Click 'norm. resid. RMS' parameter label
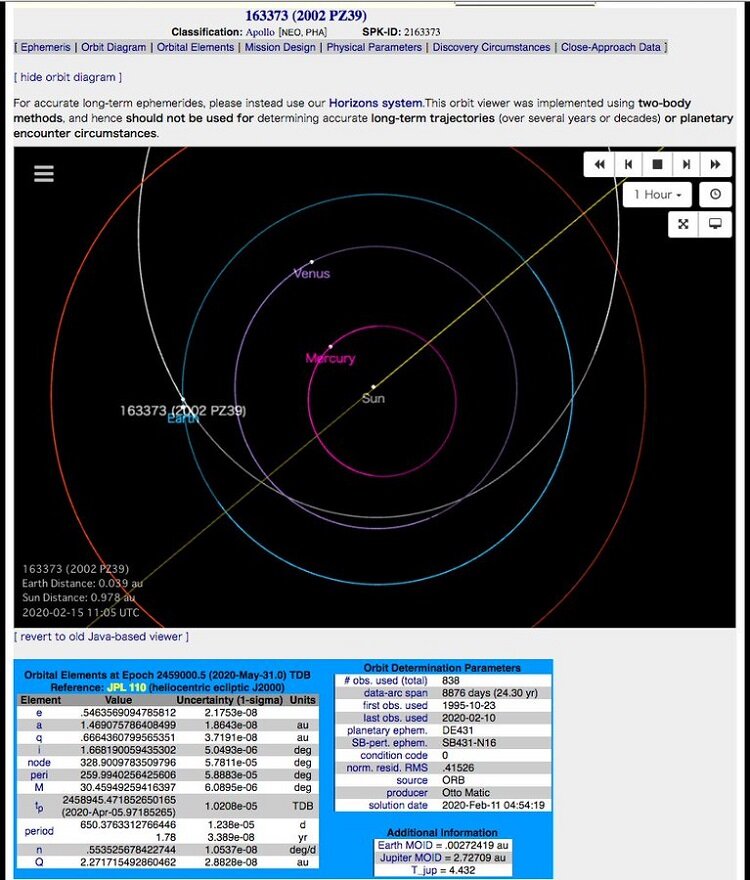This screenshot has width=750, height=880. point(387,767)
